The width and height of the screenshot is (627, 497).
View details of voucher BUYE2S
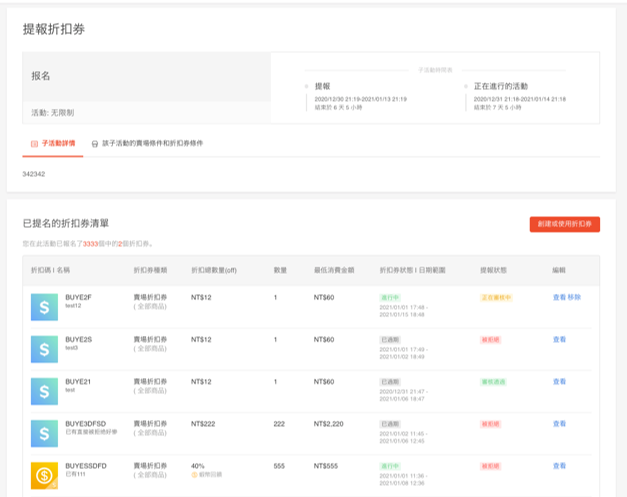559,339
